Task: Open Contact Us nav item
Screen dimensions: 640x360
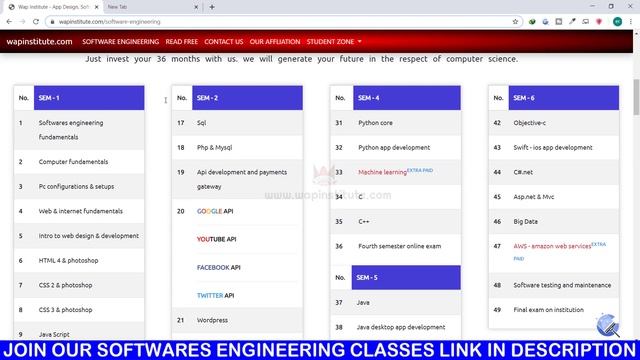Action: (224, 42)
